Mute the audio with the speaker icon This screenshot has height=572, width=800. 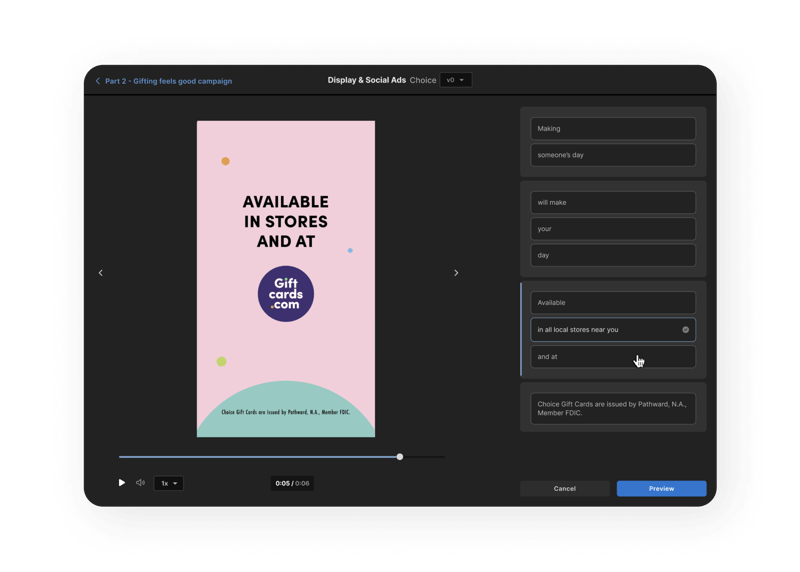(140, 483)
